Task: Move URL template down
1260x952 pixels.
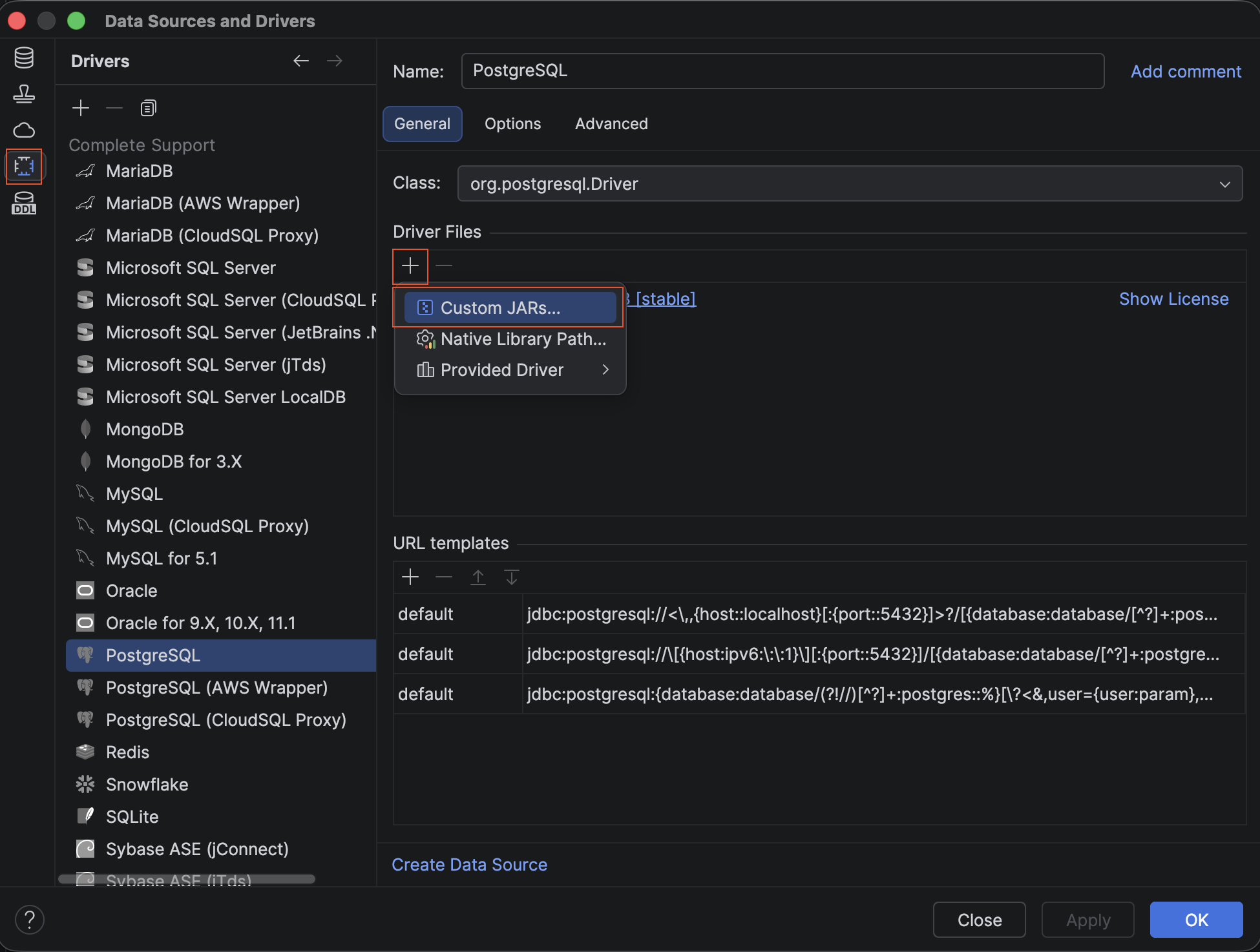Action: click(x=512, y=577)
